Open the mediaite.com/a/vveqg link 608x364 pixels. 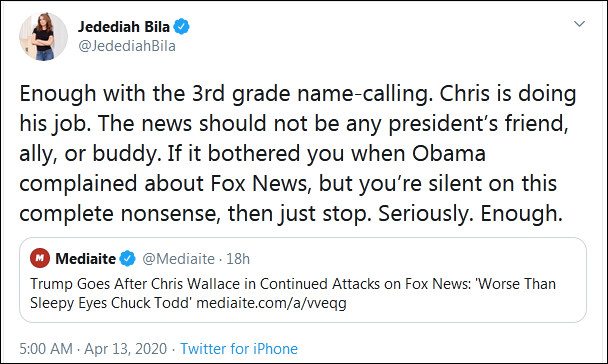tap(271, 303)
